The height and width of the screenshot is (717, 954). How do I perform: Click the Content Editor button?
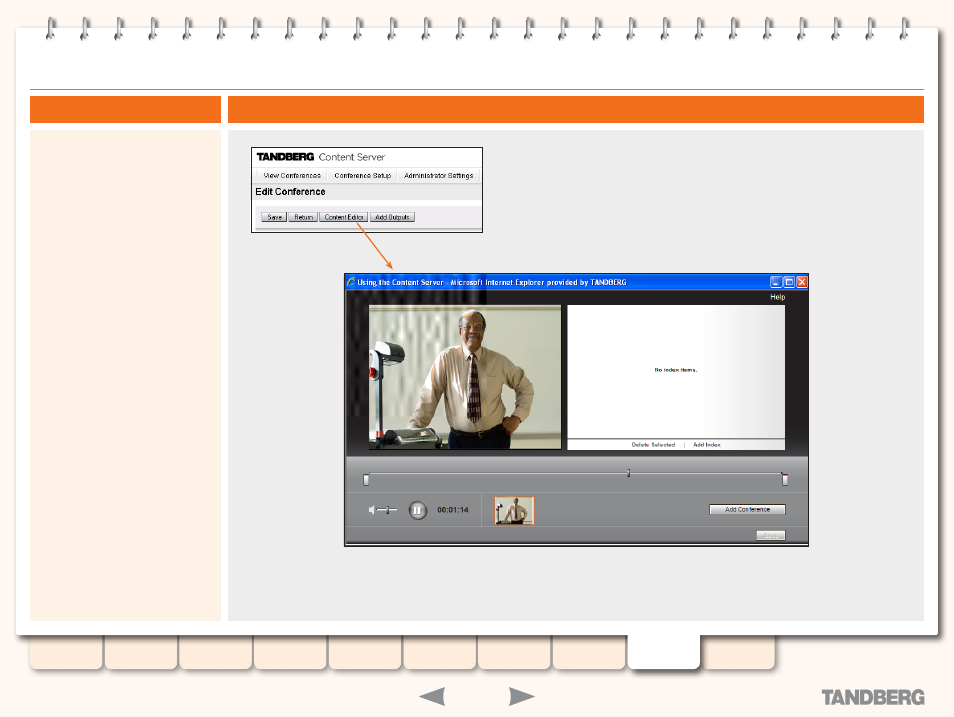point(344,217)
